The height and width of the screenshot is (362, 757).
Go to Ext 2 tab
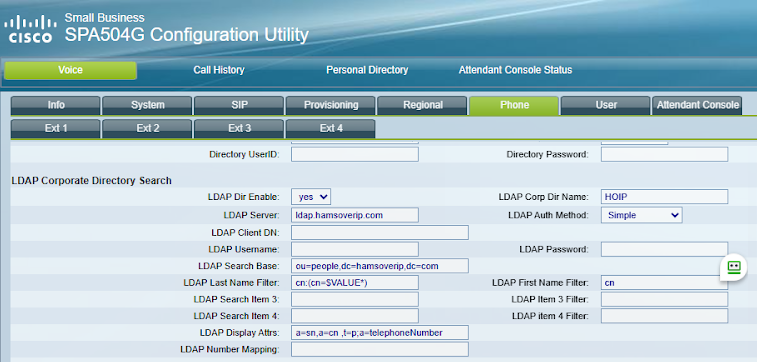pos(147,128)
